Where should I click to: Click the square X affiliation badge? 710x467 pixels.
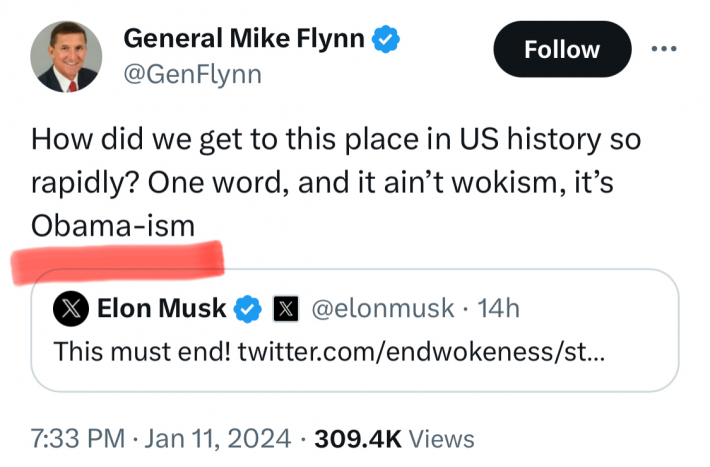(x=284, y=310)
